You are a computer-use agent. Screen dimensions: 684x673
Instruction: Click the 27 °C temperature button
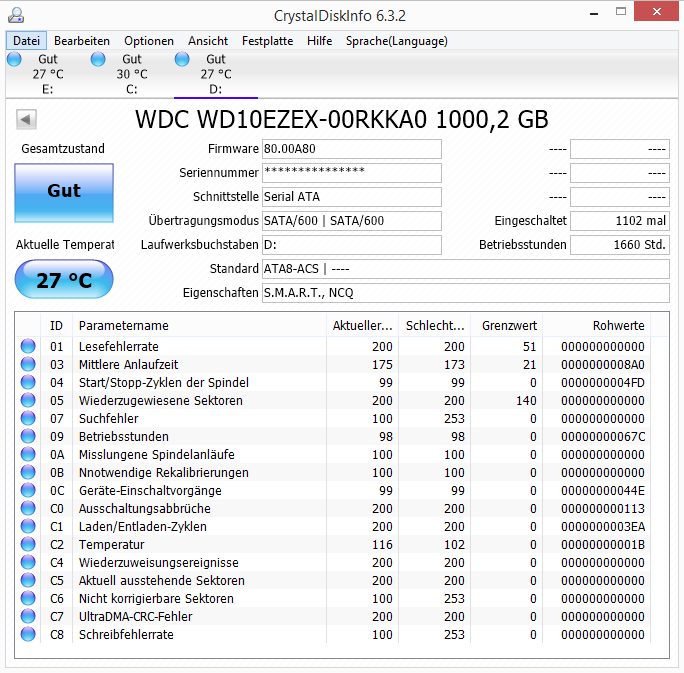coord(64,279)
